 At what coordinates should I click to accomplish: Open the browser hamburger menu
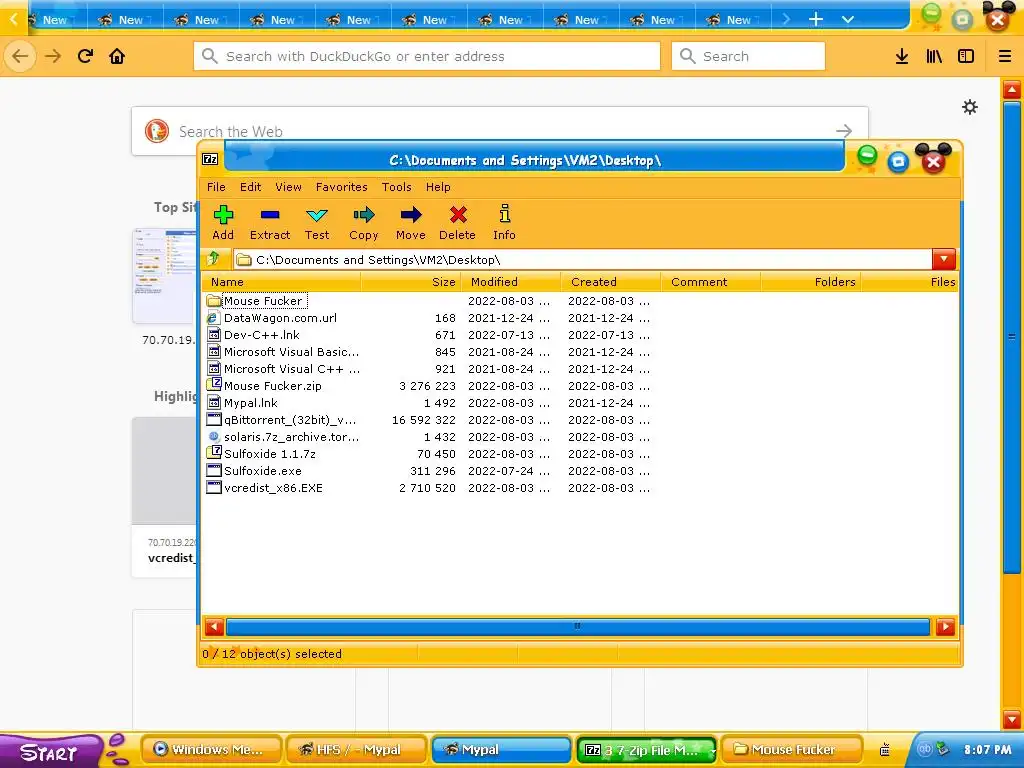[x=1005, y=56]
